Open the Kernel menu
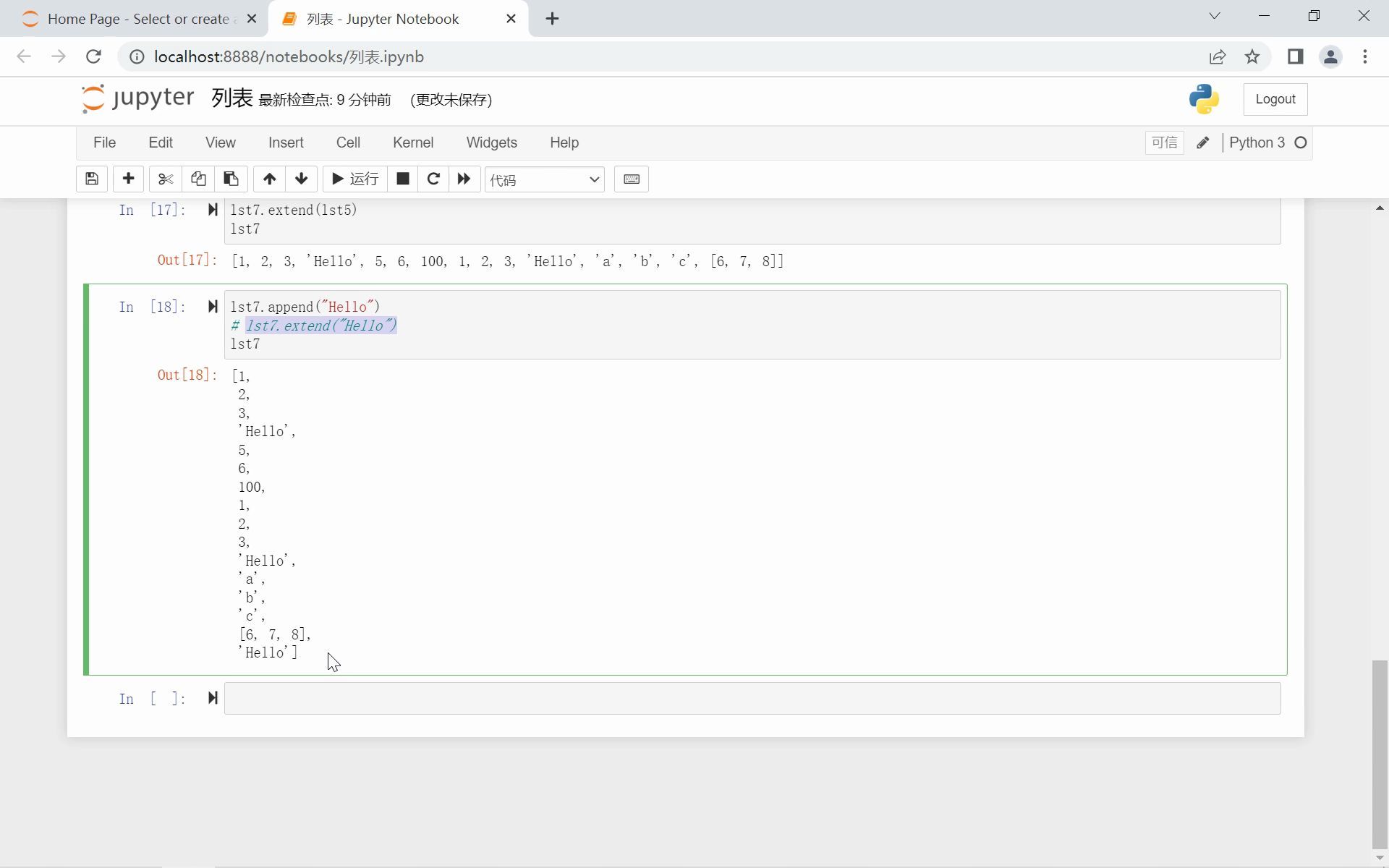 coord(413,143)
